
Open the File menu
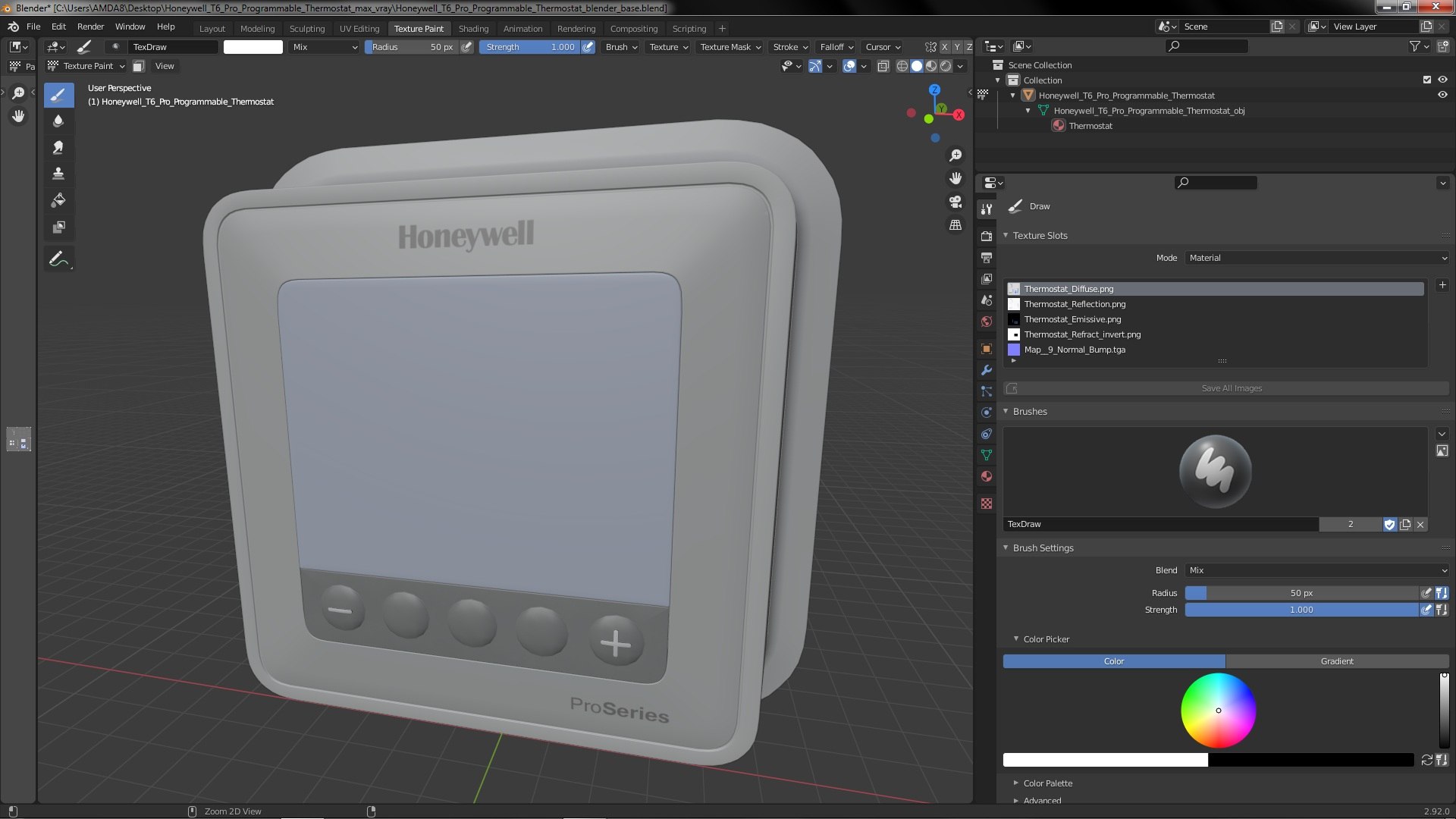pos(33,27)
